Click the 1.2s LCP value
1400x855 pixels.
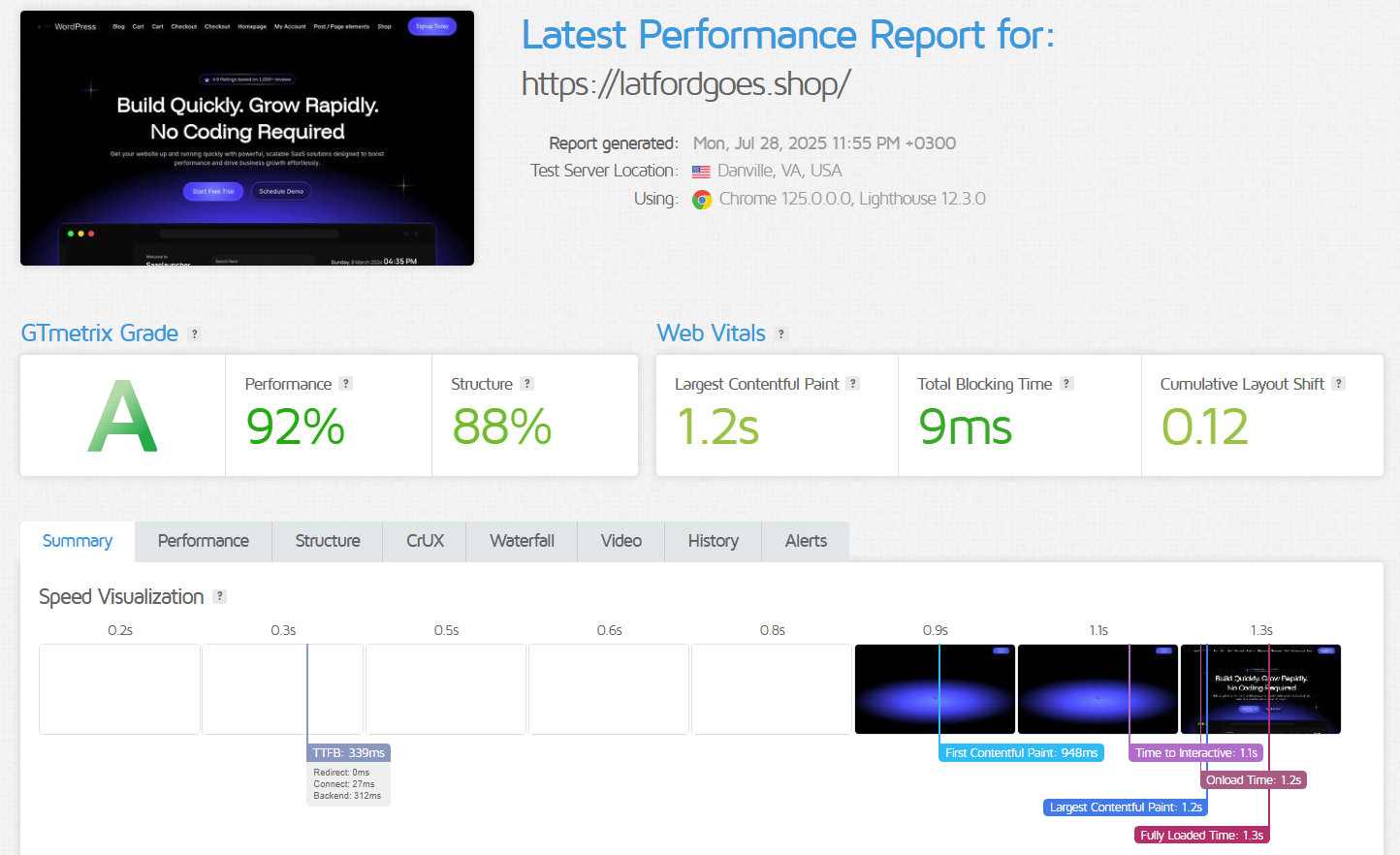pyautogui.click(x=717, y=427)
